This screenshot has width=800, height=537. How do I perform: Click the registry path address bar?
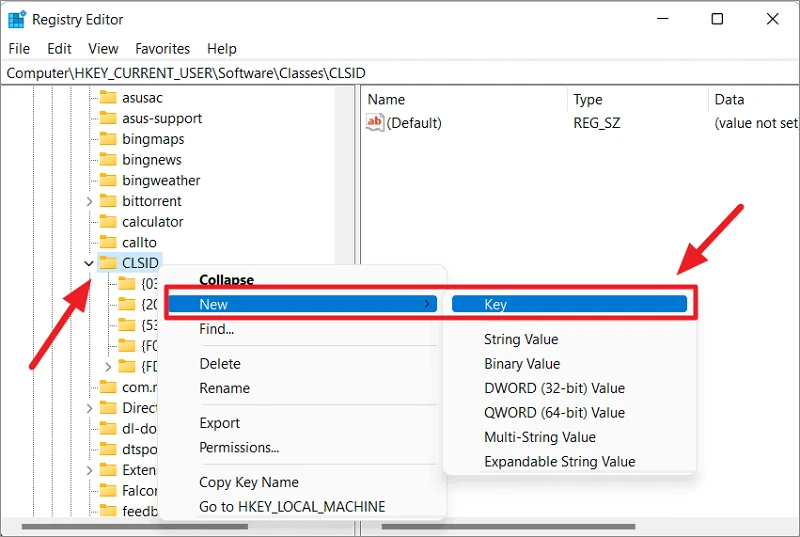400,73
